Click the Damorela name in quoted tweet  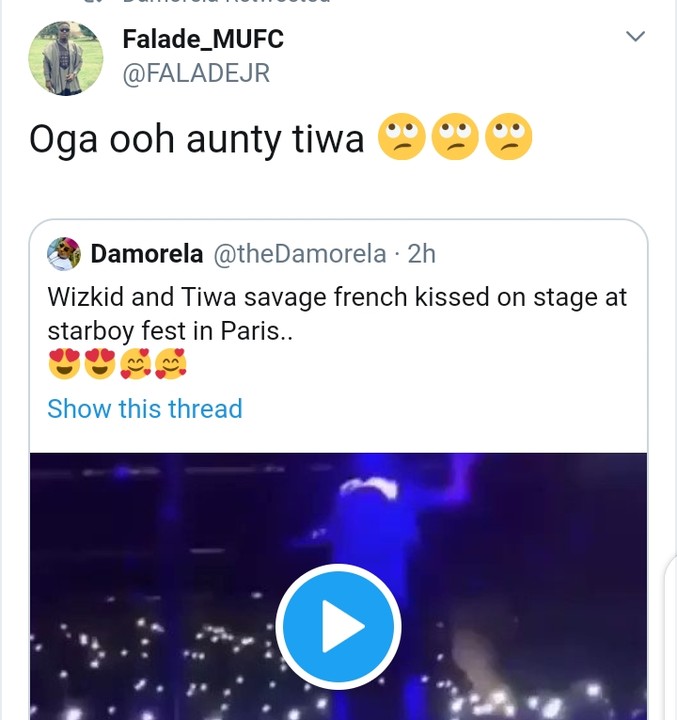146,254
